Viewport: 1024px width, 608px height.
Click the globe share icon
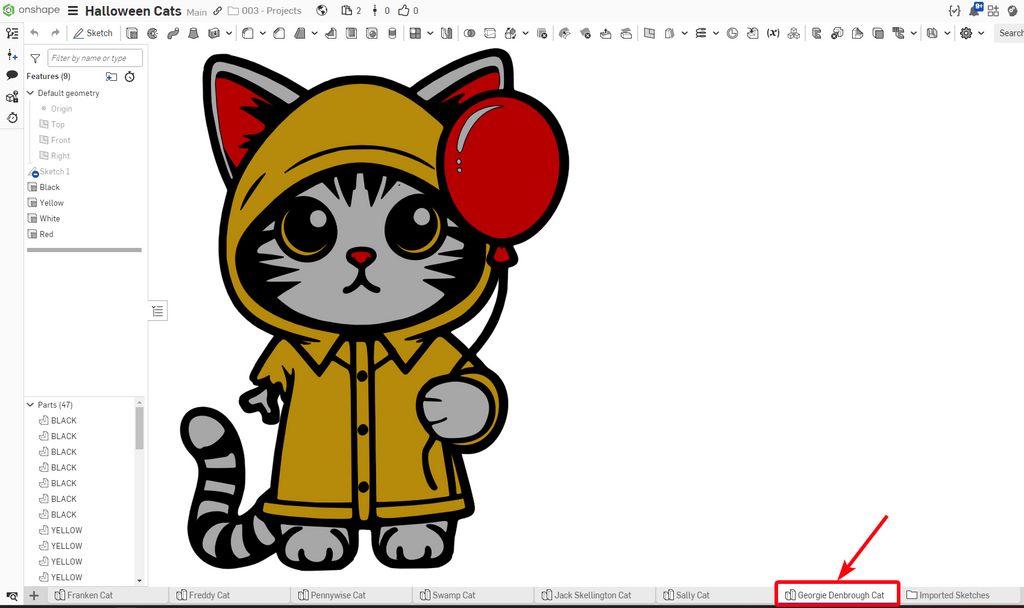321,10
